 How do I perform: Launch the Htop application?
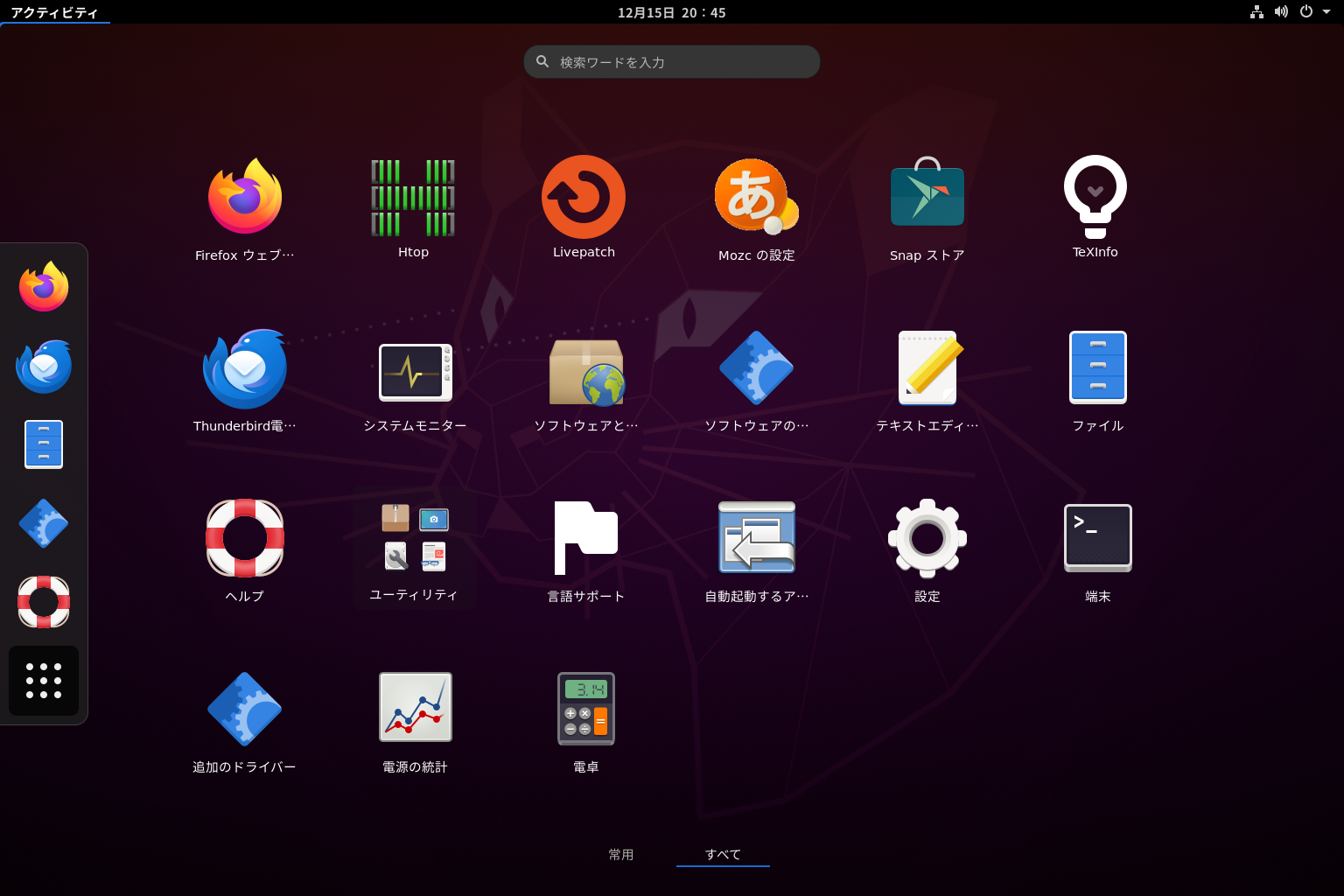(x=413, y=197)
